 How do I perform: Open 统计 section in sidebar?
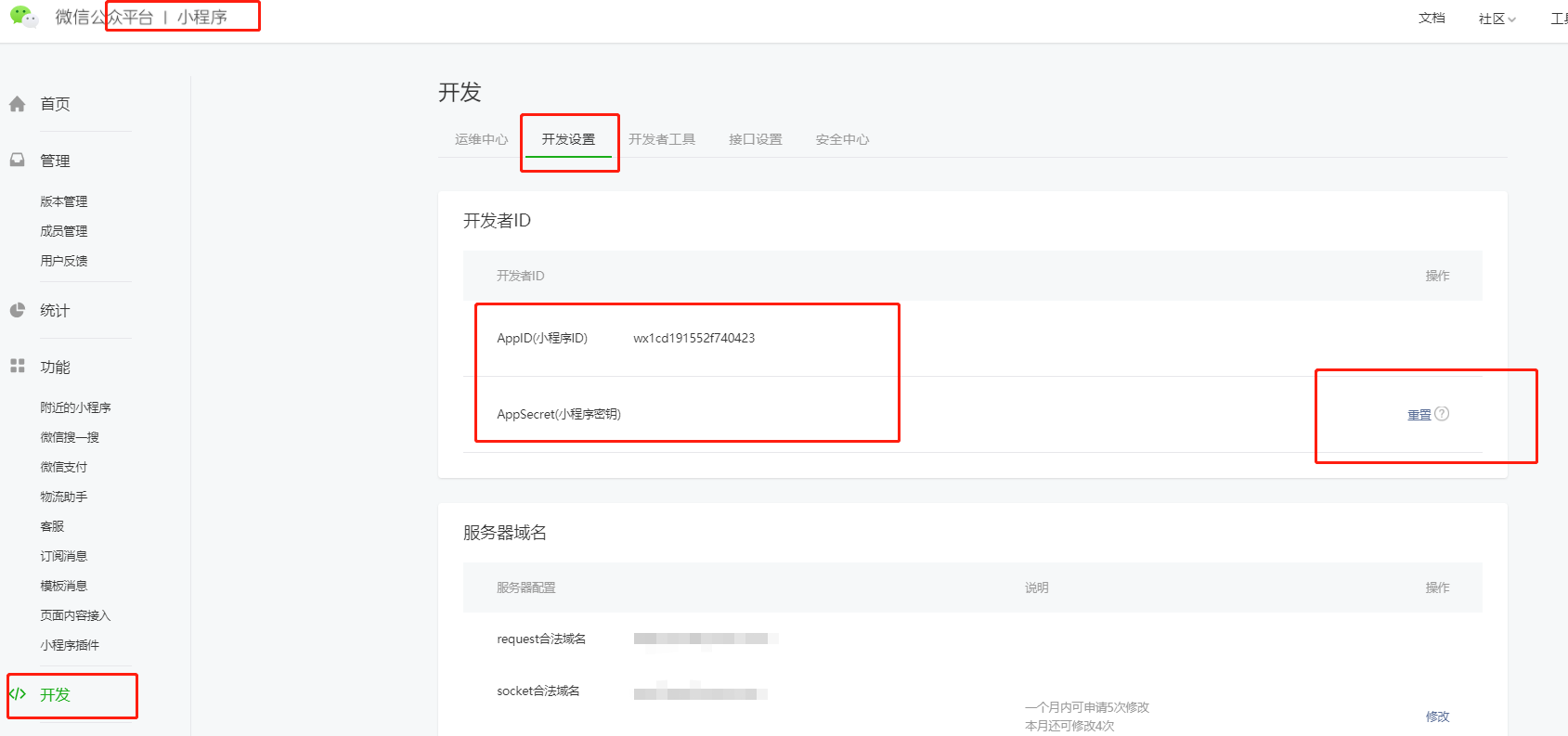point(55,310)
